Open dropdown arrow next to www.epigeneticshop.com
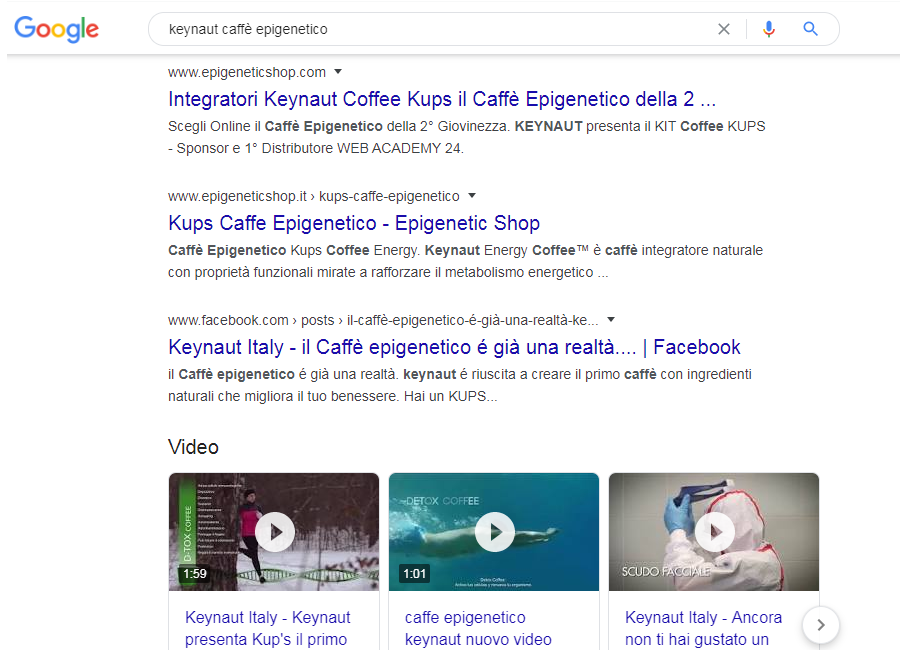The width and height of the screenshot is (900, 650). tap(338, 72)
